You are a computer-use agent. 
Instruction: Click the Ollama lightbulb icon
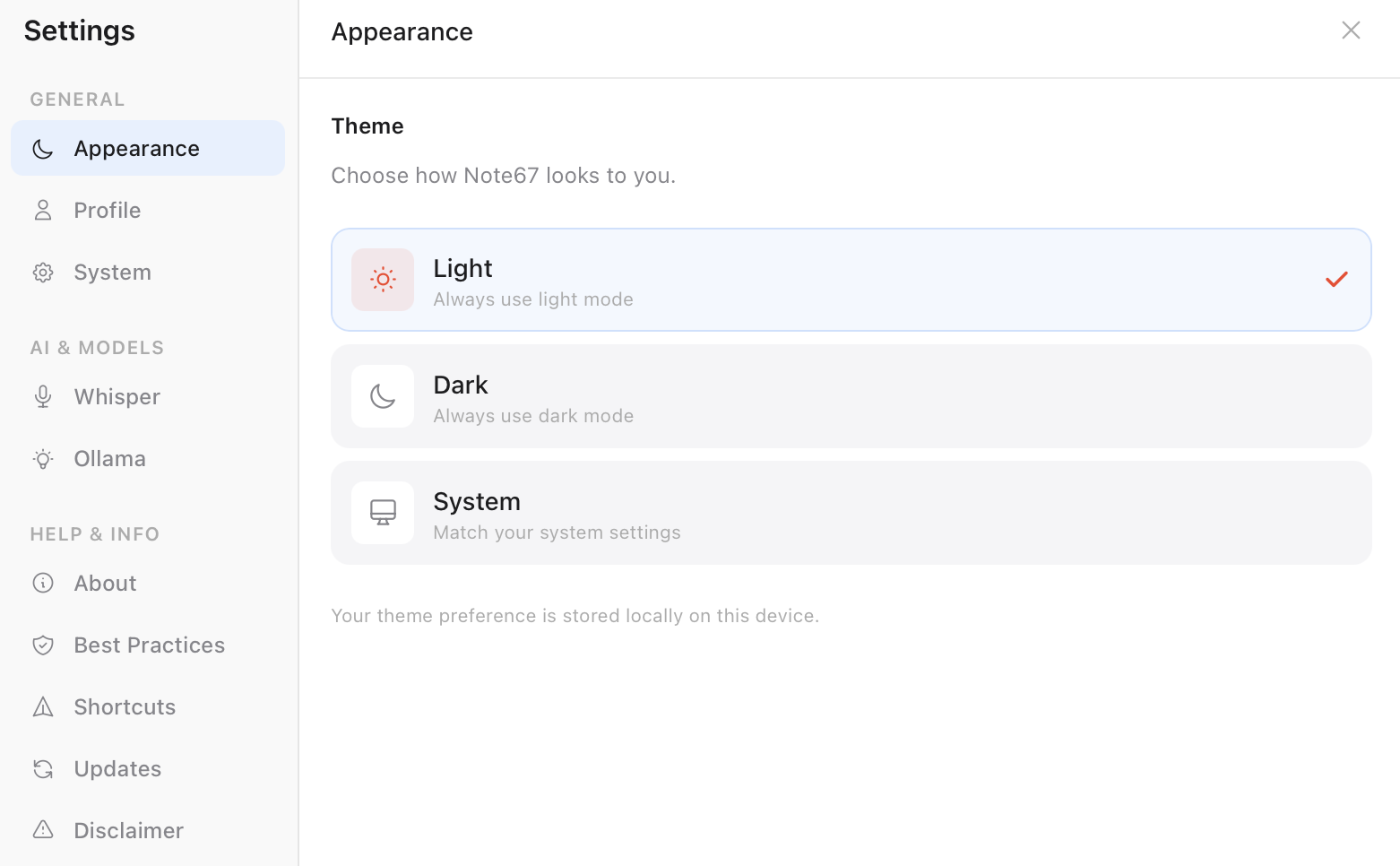(42, 458)
